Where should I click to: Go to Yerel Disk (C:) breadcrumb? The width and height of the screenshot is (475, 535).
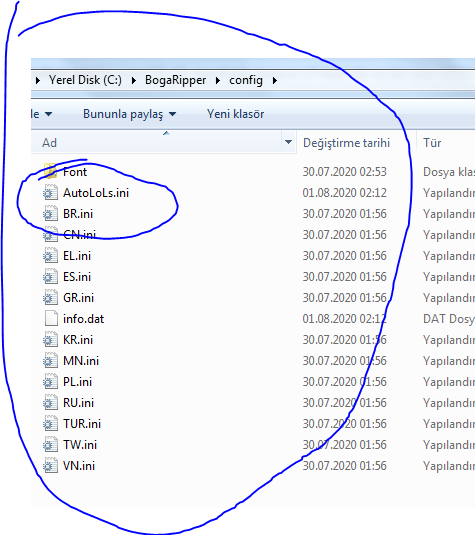[x=85, y=80]
